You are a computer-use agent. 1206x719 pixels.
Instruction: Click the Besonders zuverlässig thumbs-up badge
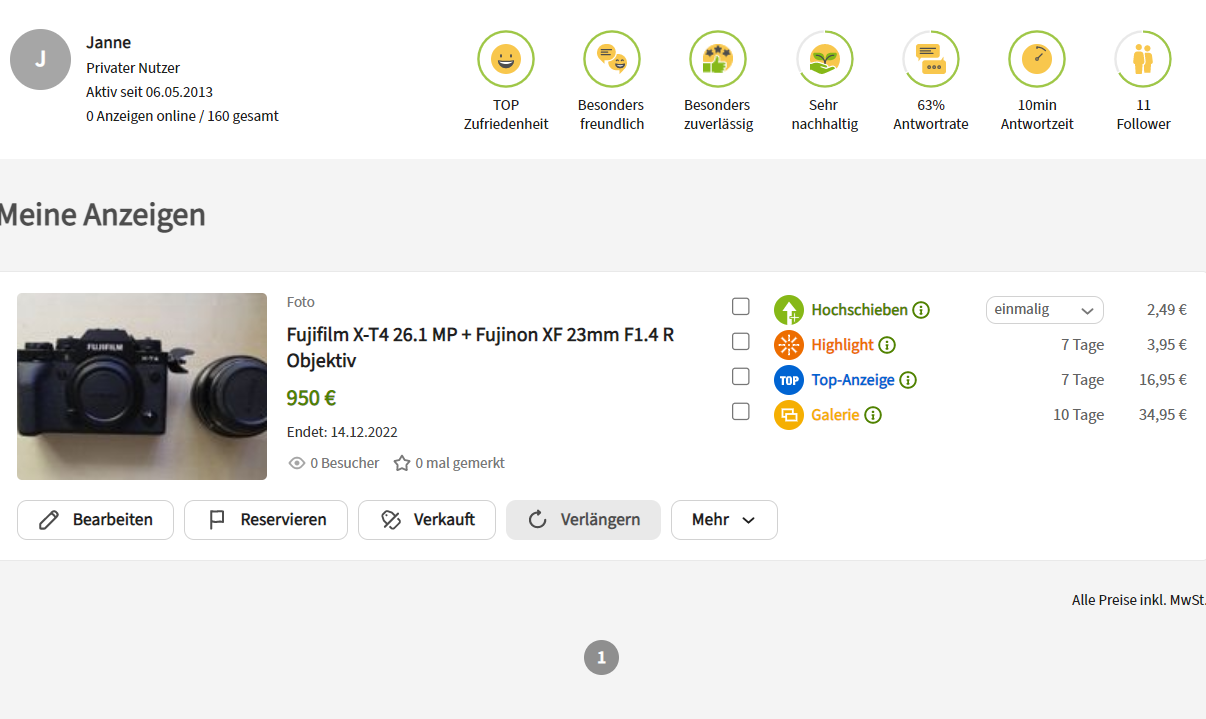point(718,60)
